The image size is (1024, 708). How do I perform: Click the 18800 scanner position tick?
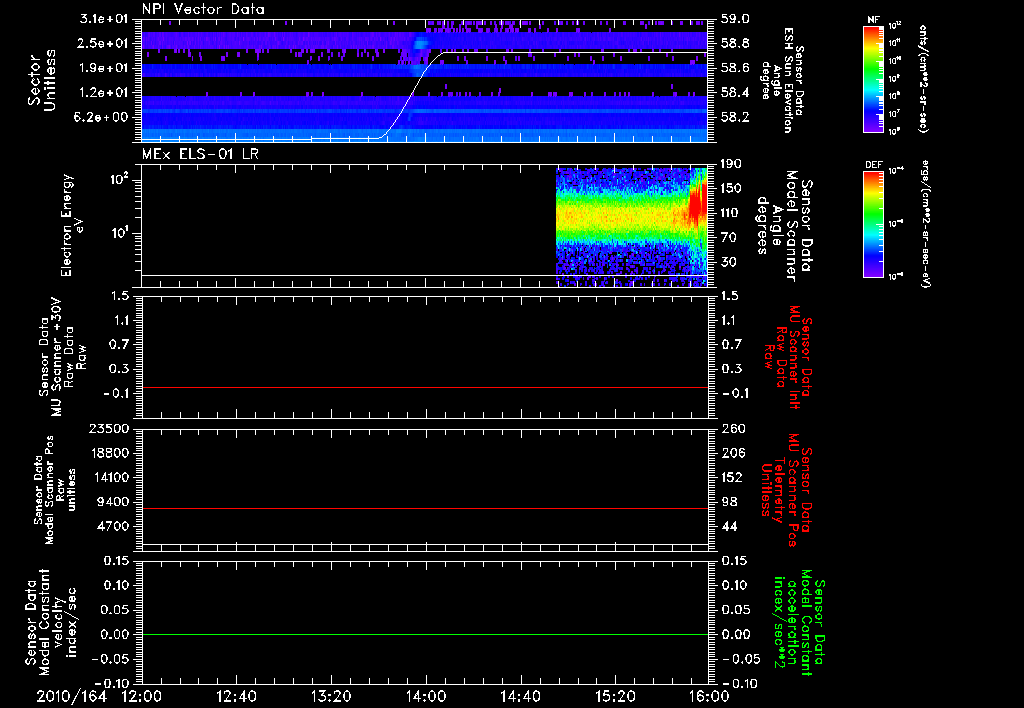point(108,453)
